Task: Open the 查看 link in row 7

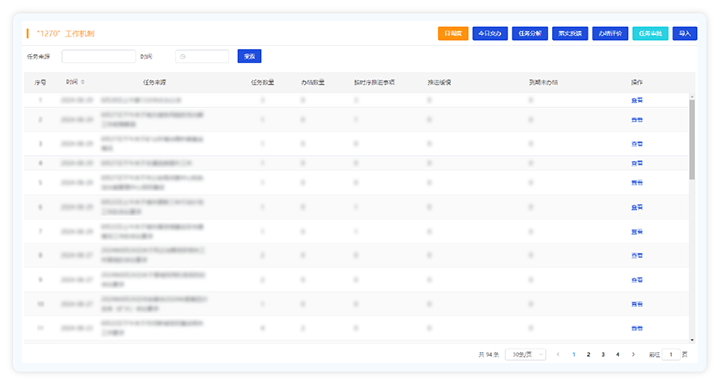Action: (x=637, y=232)
